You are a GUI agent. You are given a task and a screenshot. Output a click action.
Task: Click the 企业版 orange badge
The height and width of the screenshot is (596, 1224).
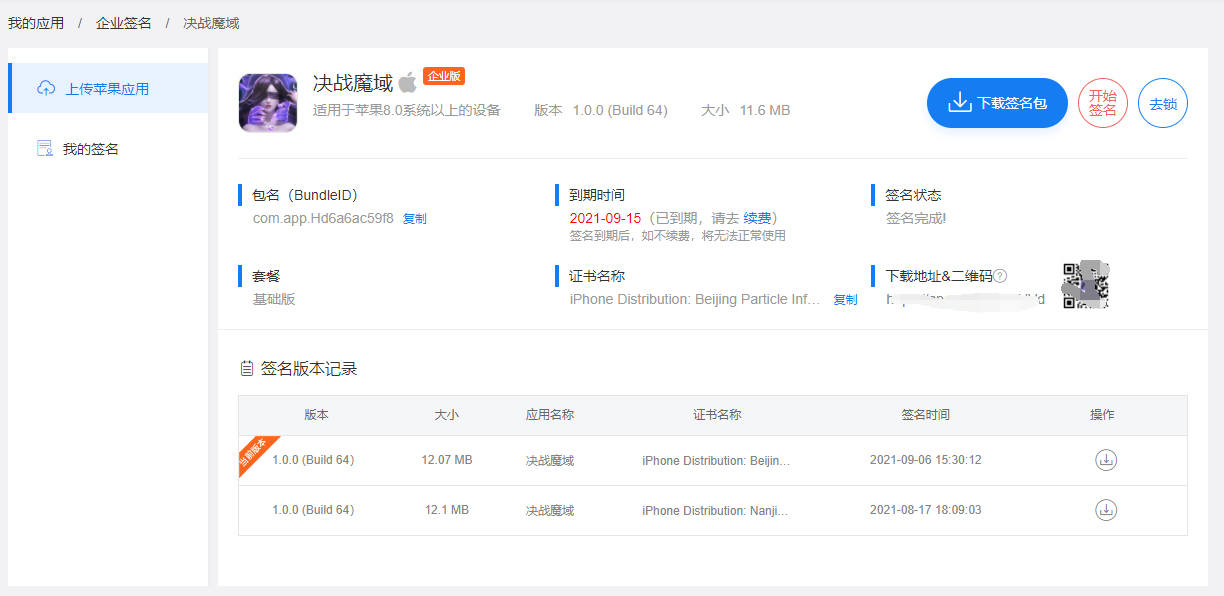[x=444, y=76]
